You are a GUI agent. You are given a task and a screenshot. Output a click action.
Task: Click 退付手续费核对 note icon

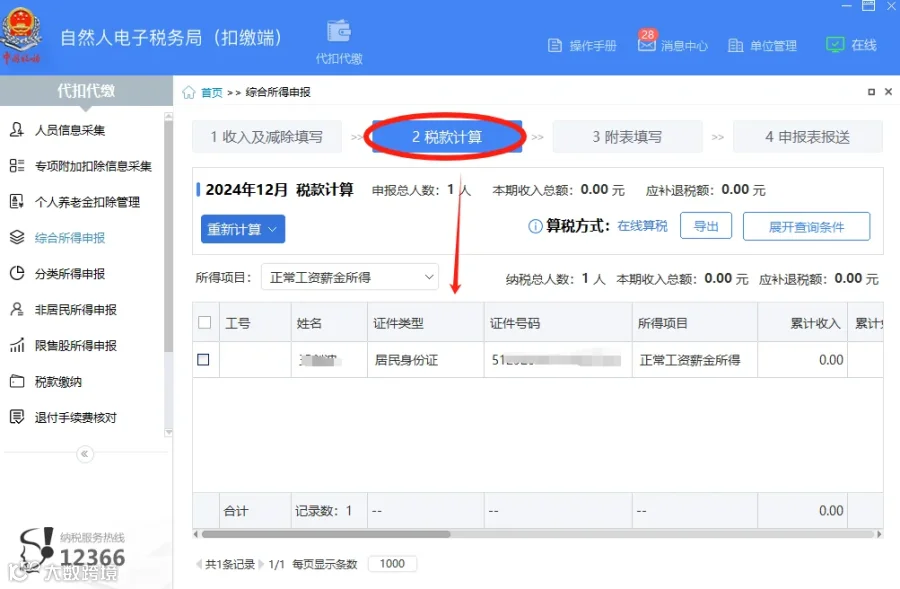(17, 417)
